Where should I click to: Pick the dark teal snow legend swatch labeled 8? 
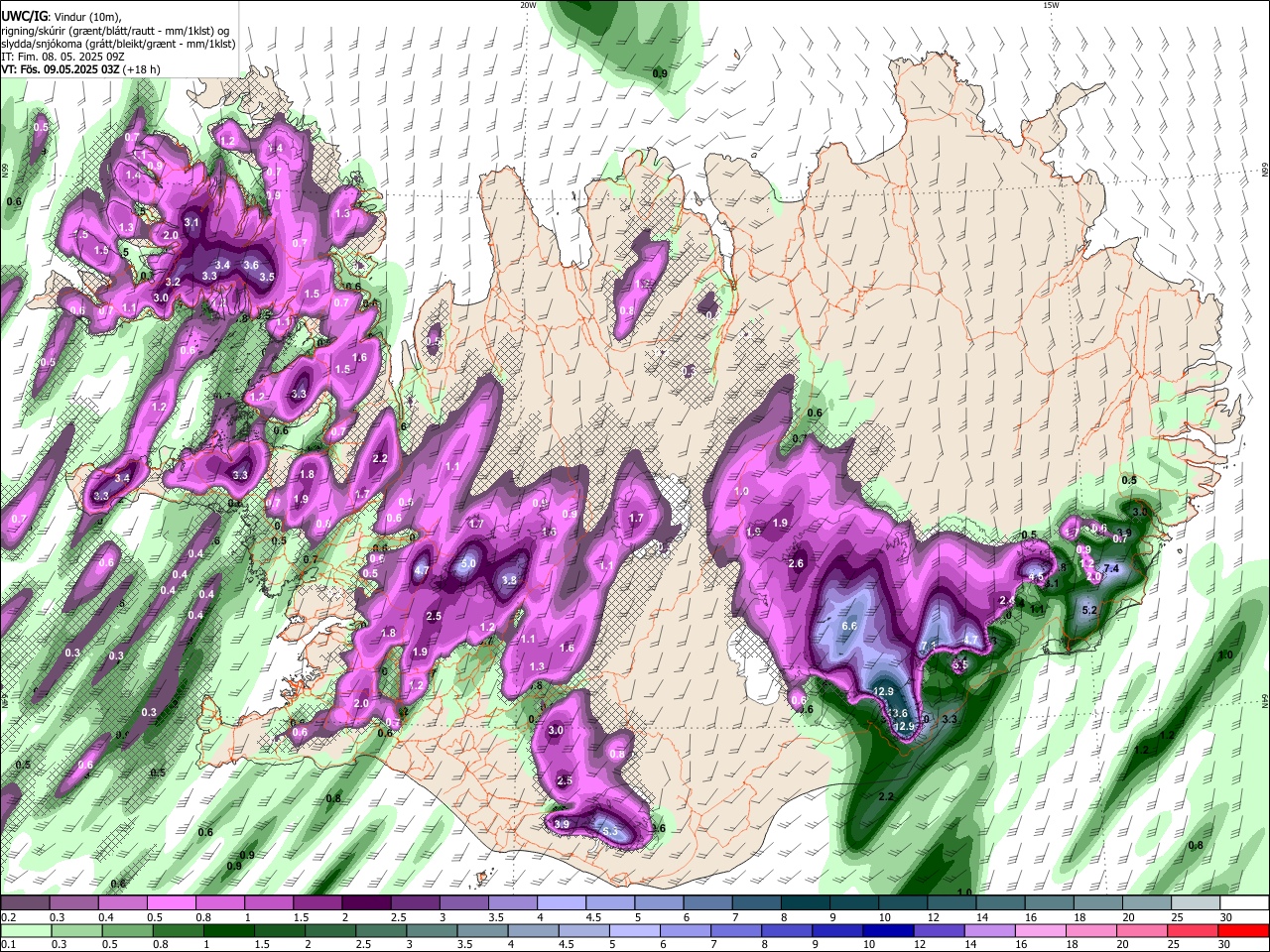(x=806, y=902)
